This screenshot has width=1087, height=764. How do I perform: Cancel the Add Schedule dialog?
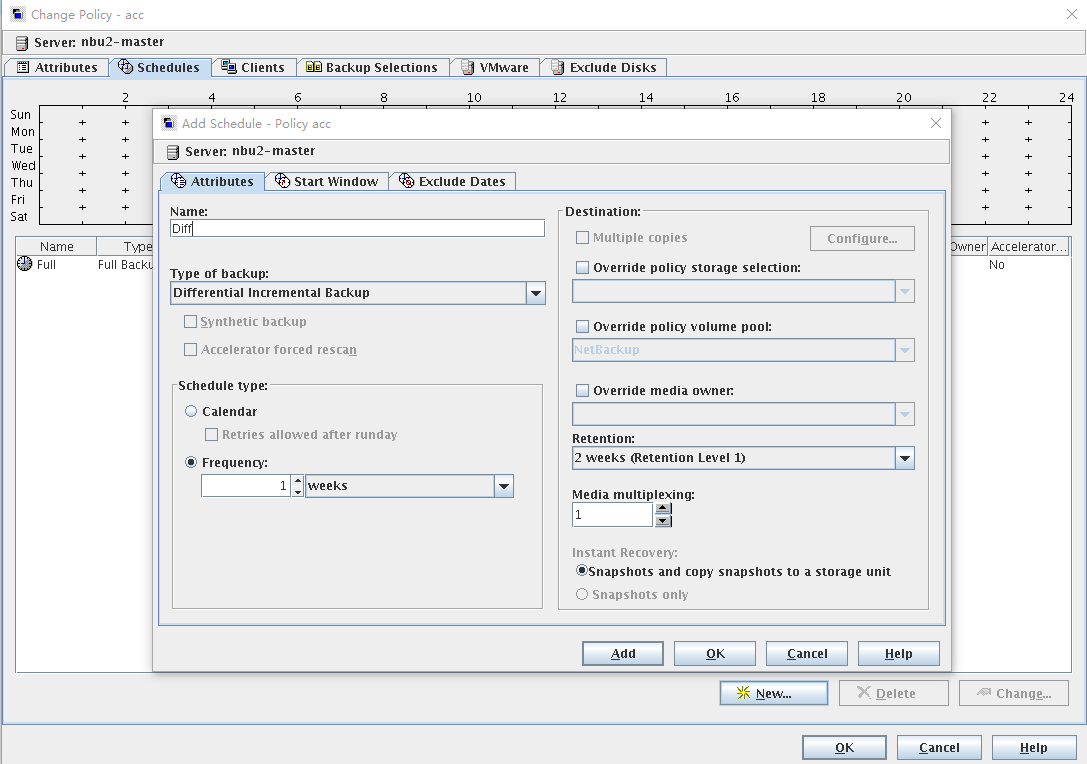[806, 653]
